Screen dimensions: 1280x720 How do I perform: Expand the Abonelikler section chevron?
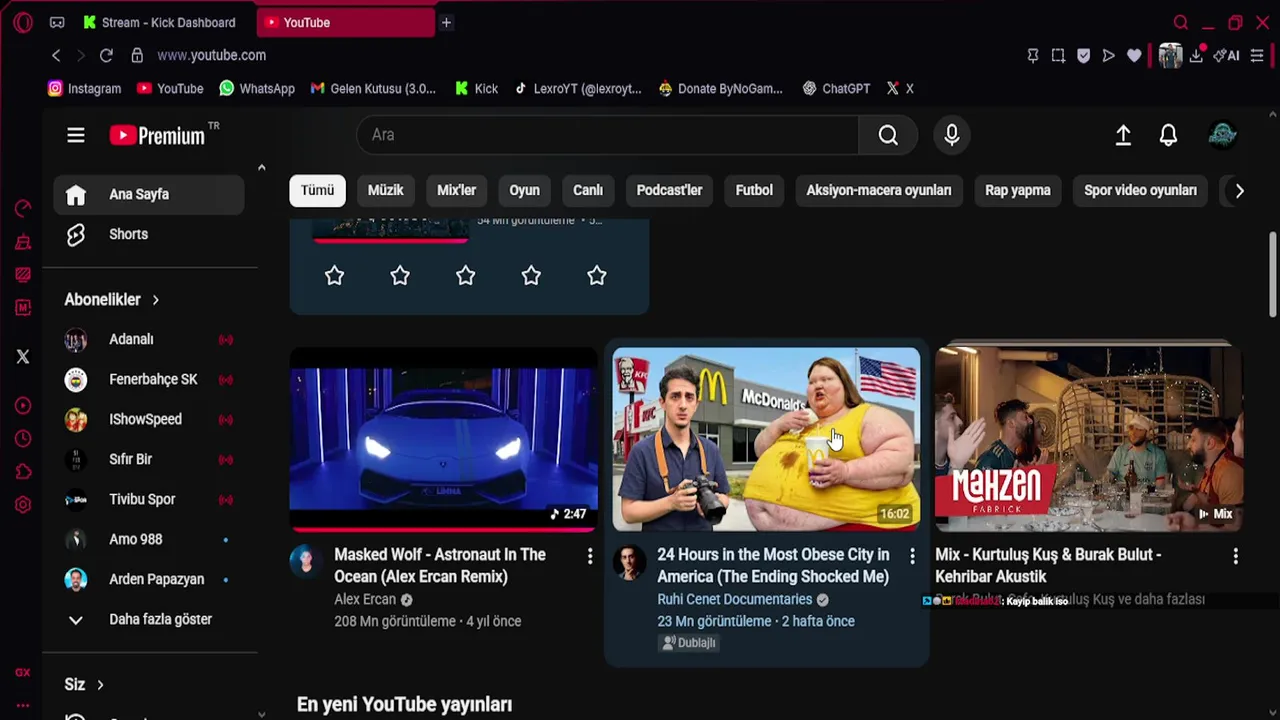[x=155, y=300]
